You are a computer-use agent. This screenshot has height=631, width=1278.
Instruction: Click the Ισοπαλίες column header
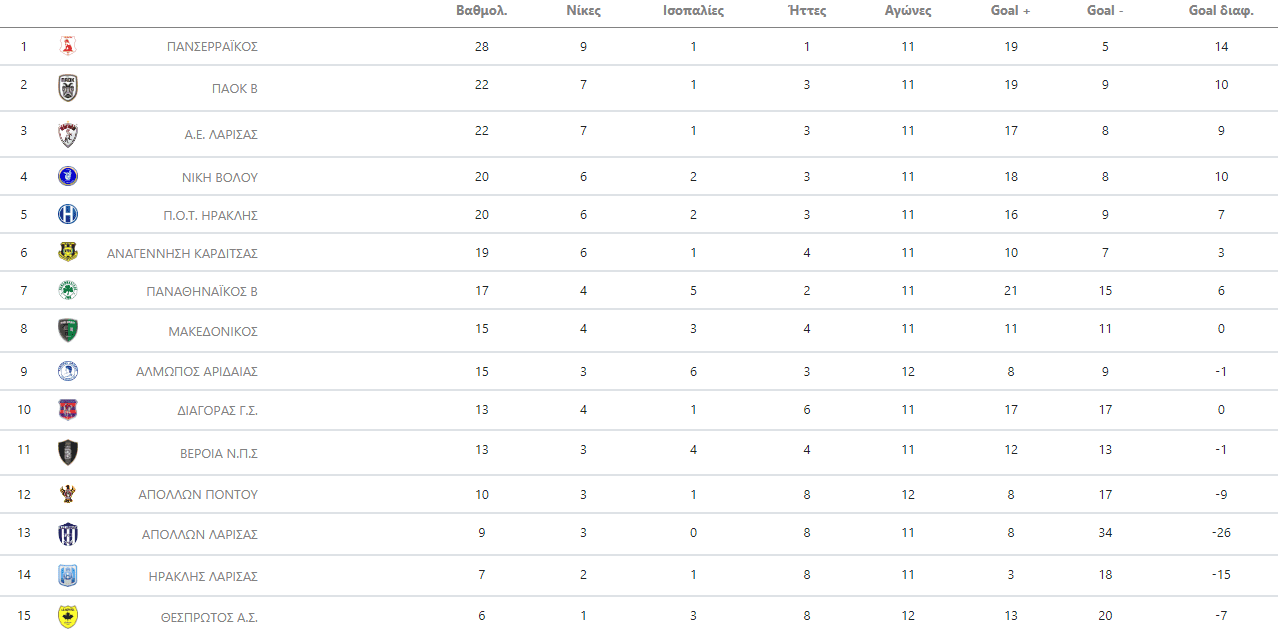click(x=693, y=11)
